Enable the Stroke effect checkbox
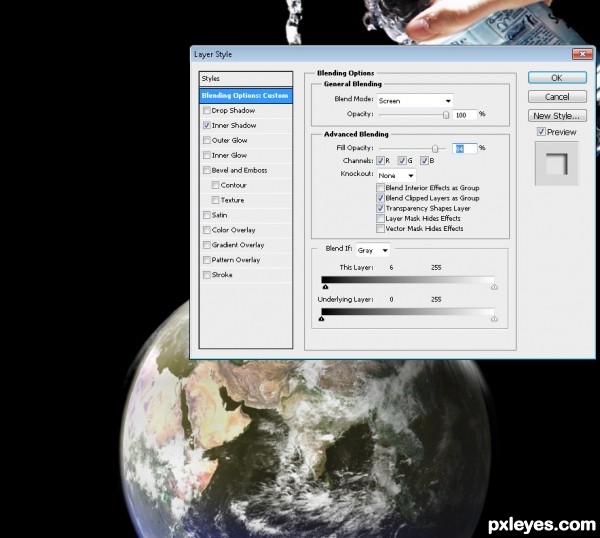Screen dimensions: 600x538 click(x=207, y=274)
